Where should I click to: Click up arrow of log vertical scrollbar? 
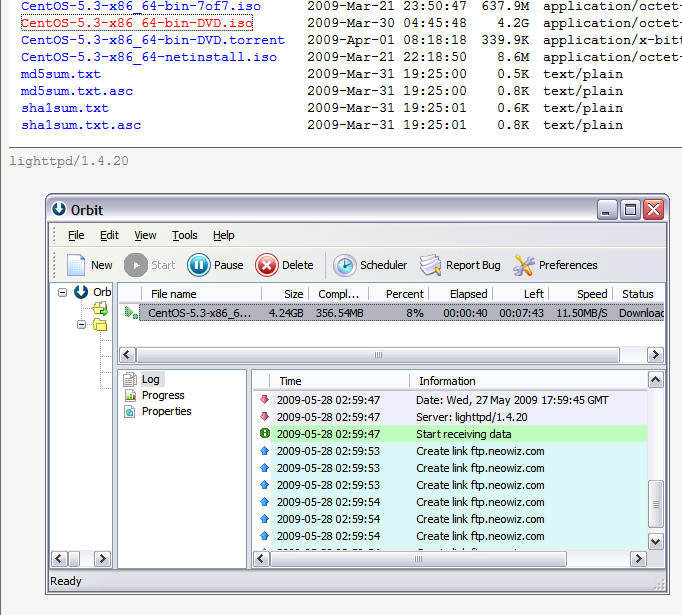coord(655,380)
